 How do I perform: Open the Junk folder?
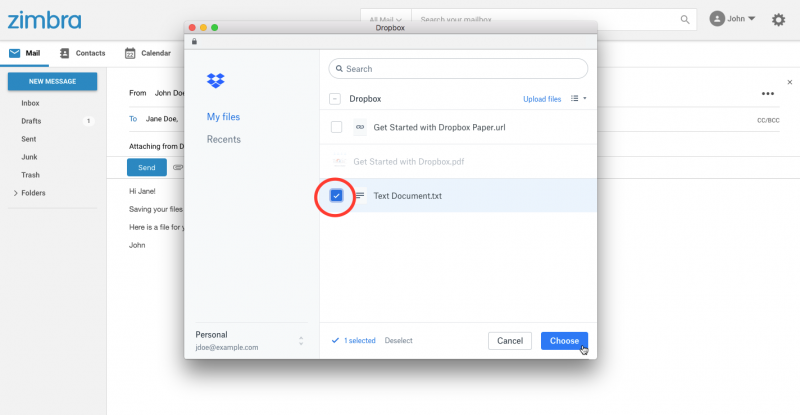(x=29, y=157)
